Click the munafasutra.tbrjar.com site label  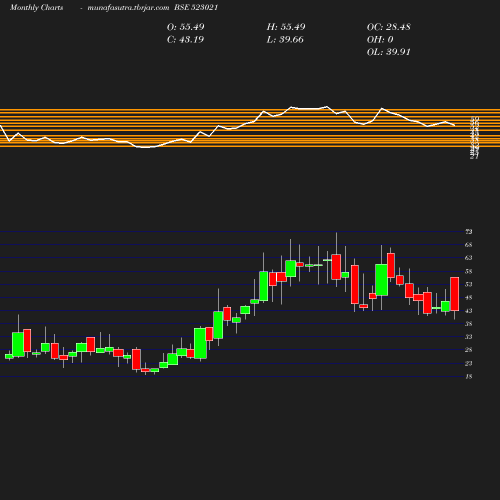pos(128,8)
